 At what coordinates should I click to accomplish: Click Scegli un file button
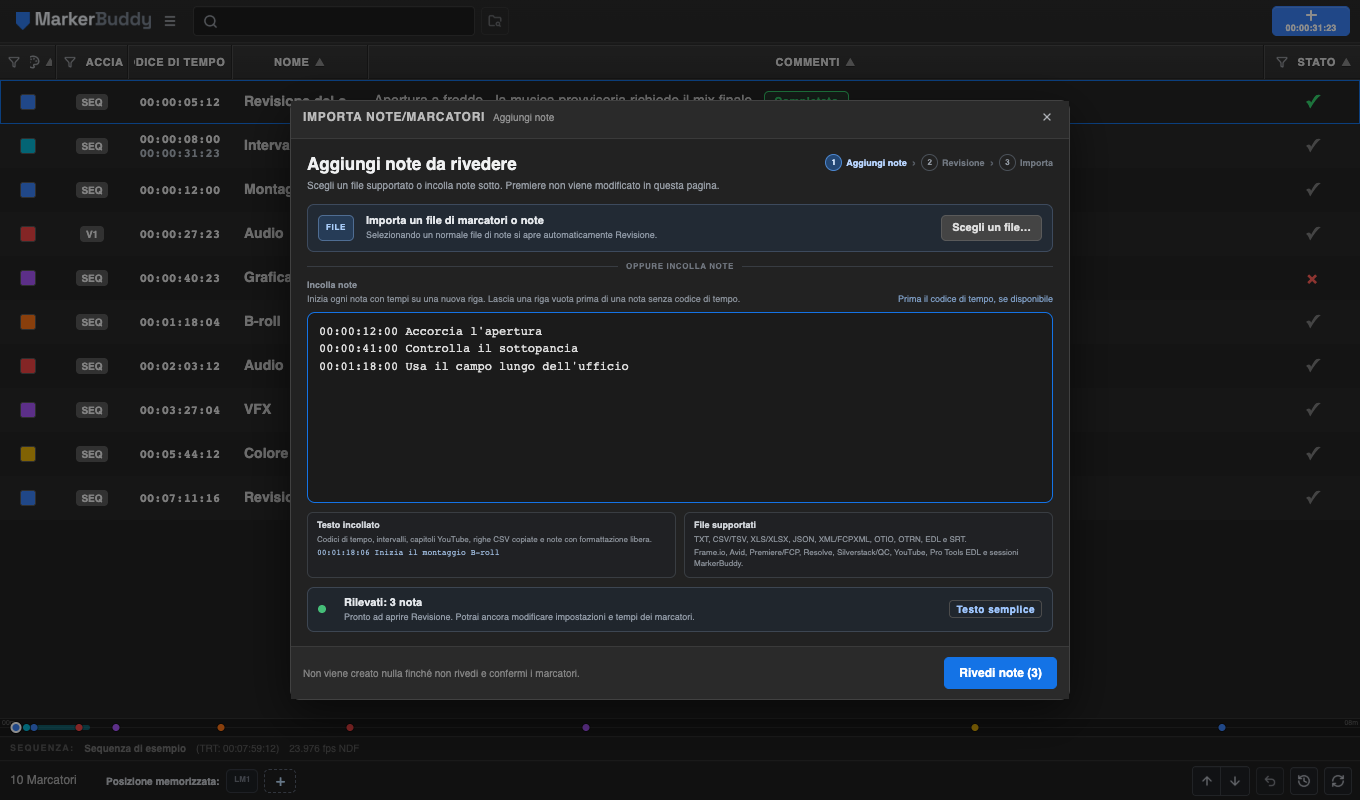pos(991,228)
